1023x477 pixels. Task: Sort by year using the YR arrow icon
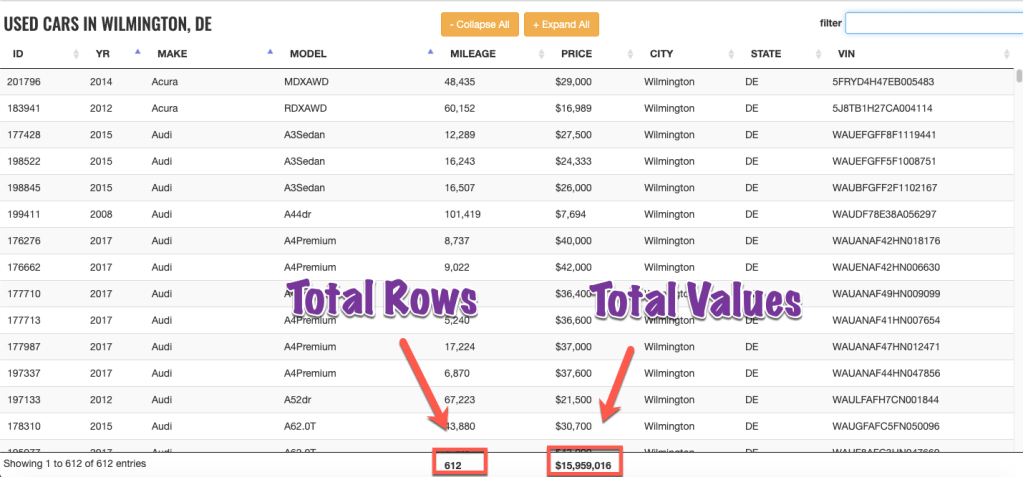[x=137, y=51]
